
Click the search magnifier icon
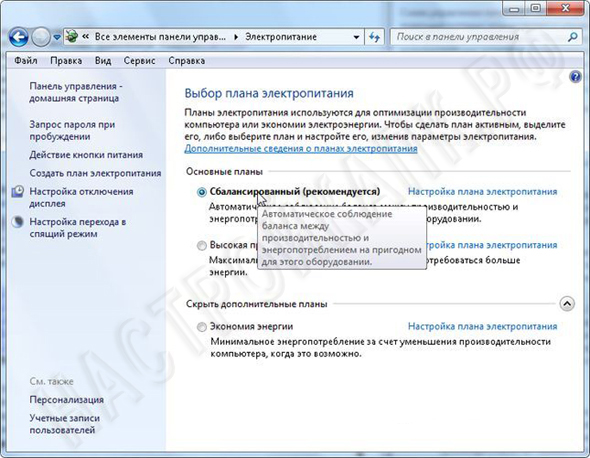572,37
